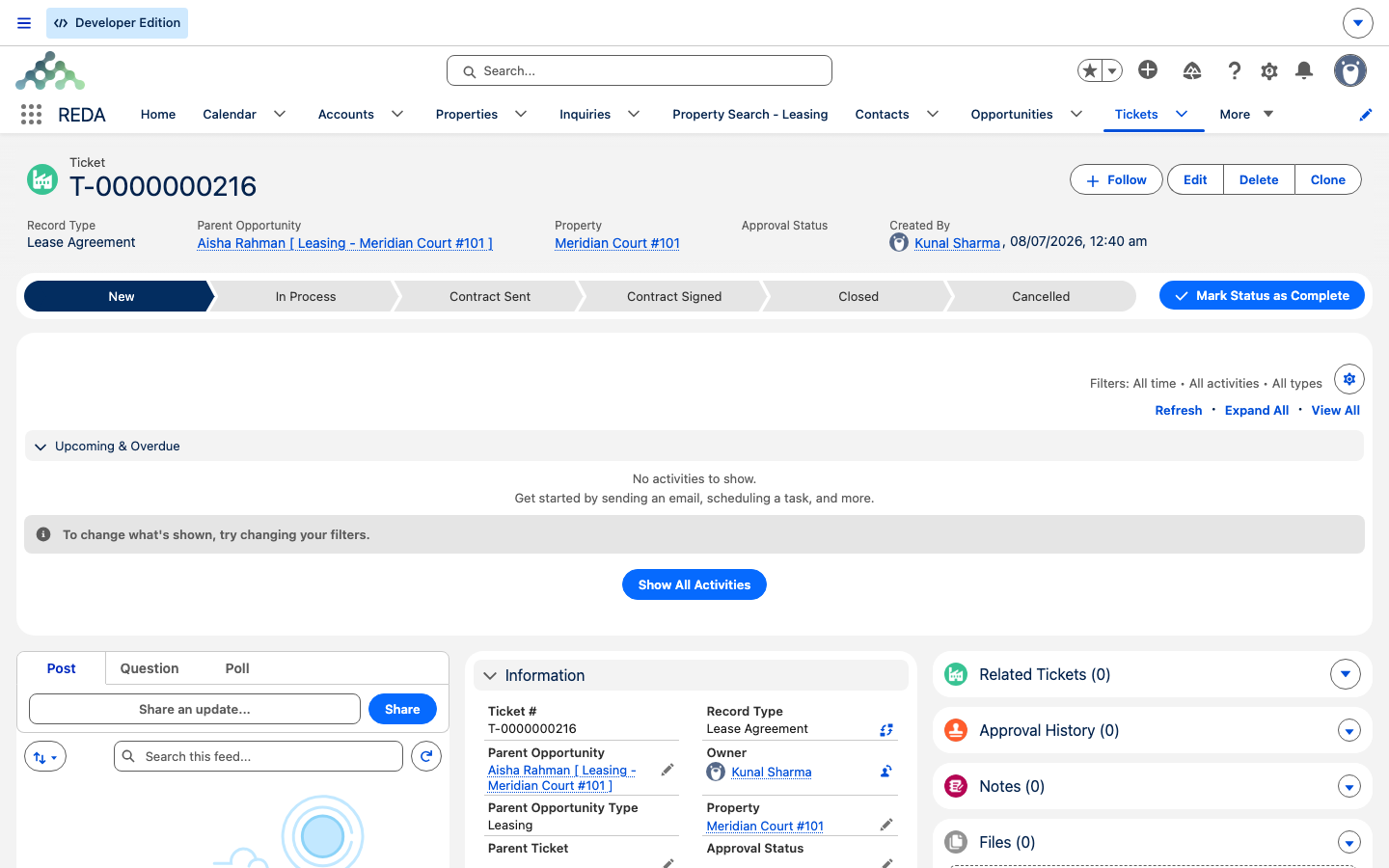The height and width of the screenshot is (868, 1389).
Task: Open the favorites list dropdown arrow
Action: (x=1112, y=70)
